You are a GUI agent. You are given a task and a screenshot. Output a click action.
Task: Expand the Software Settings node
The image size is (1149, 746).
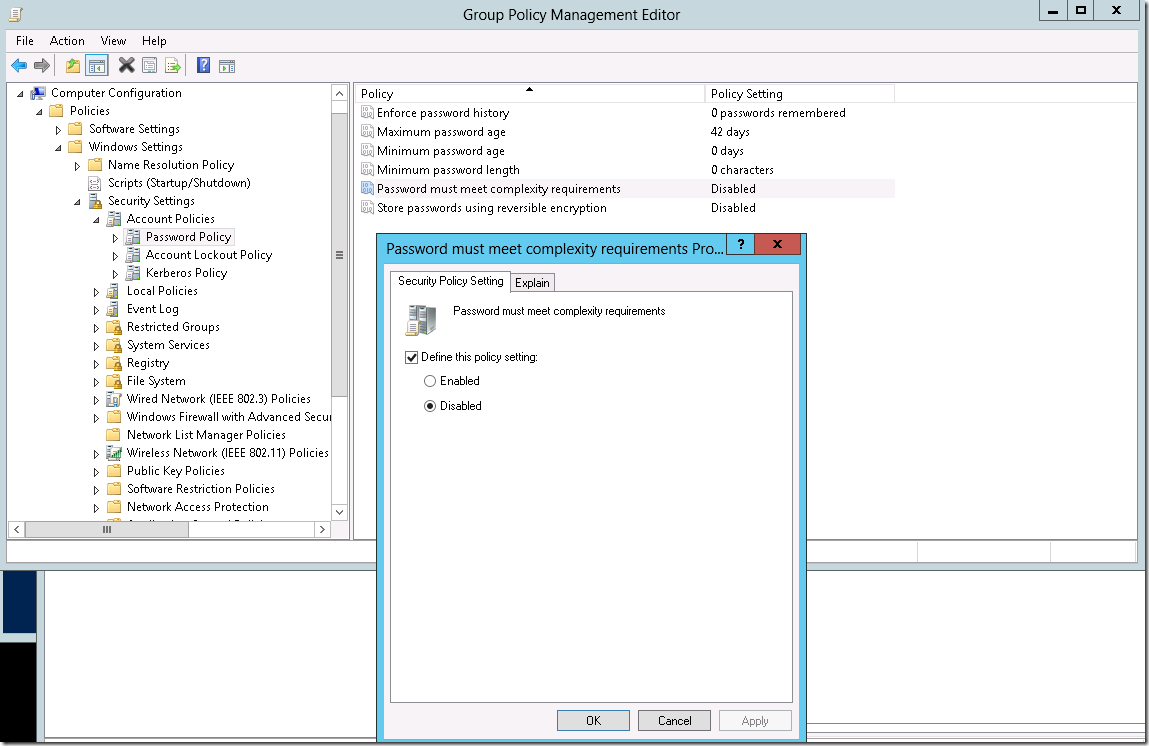point(58,130)
